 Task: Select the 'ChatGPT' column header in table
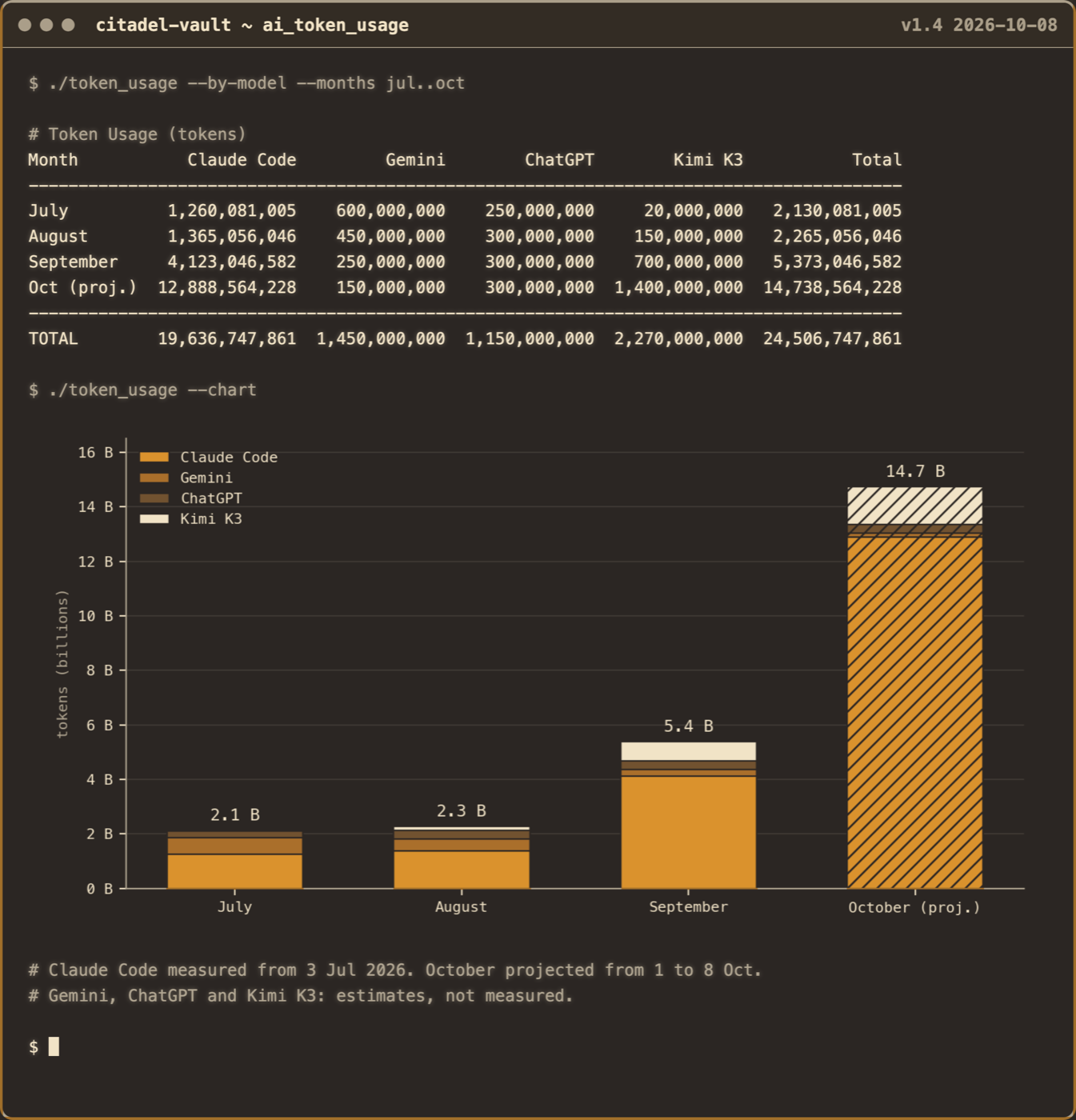(559, 159)
